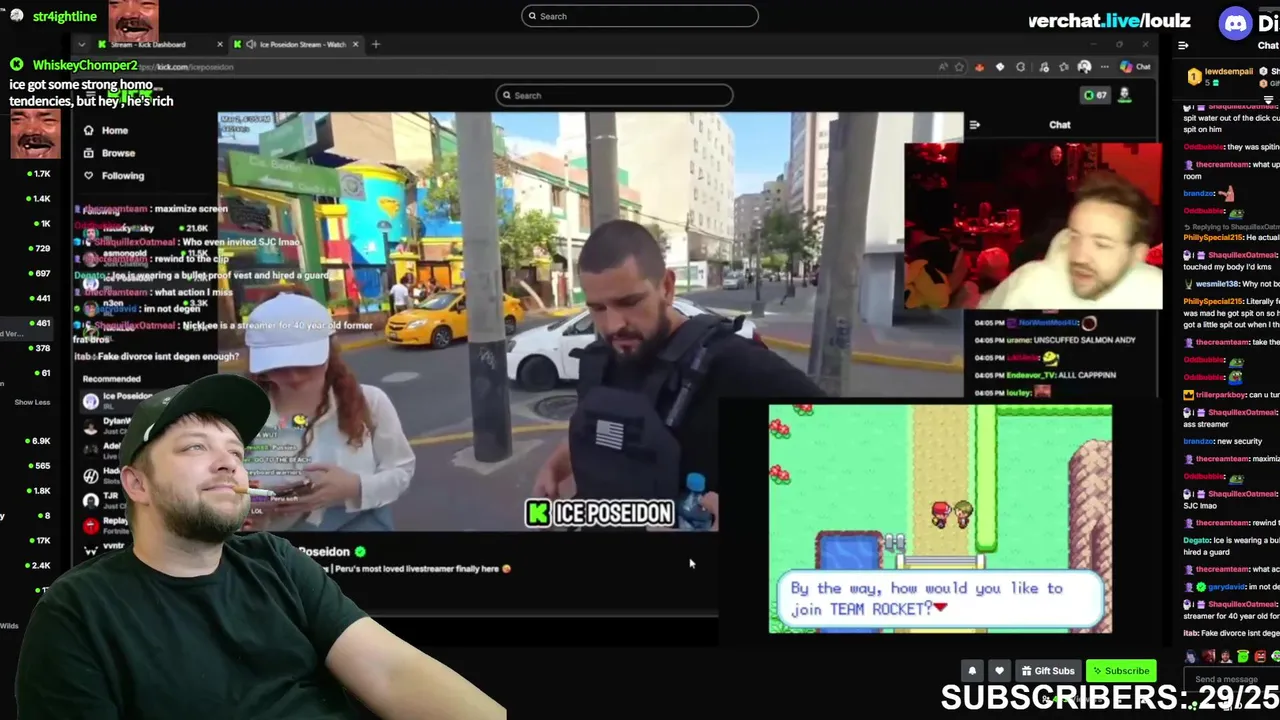The width and height of the screenshot is (1280, 720).
Task: Click Kick site Search box inside browser
Action: pos(614,95)
